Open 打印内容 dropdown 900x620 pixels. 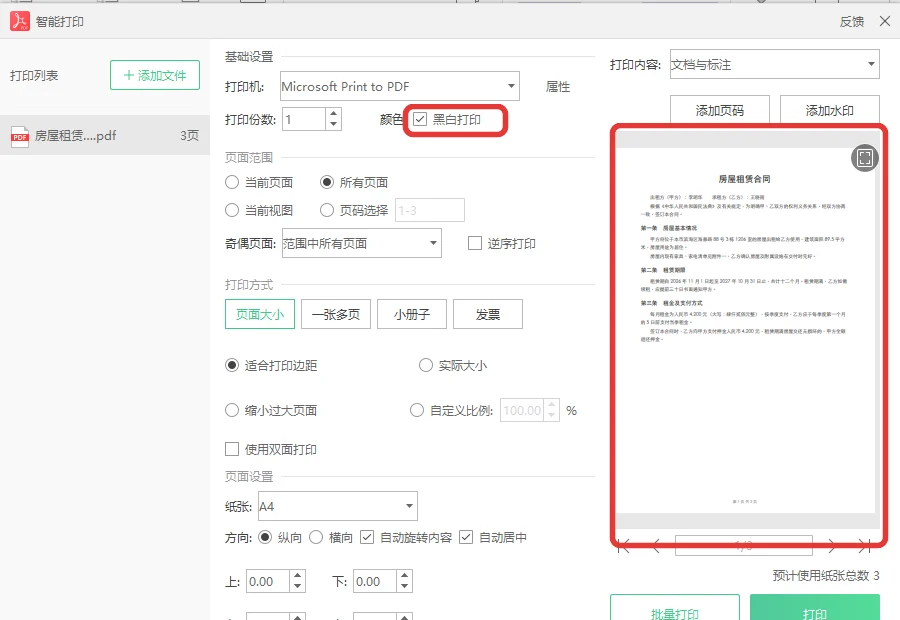775,64
